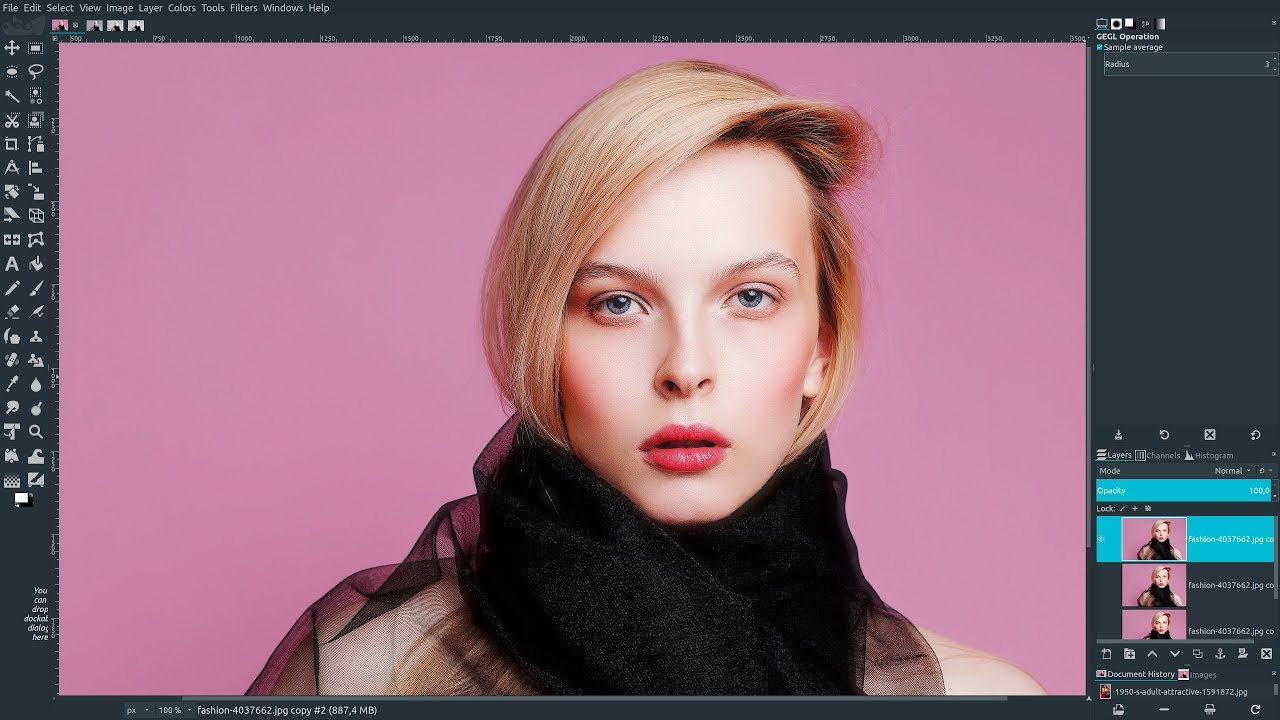Toggle lock pixels for layer
Screen dimensions: 1280x720
click(x=1122, y=508)
